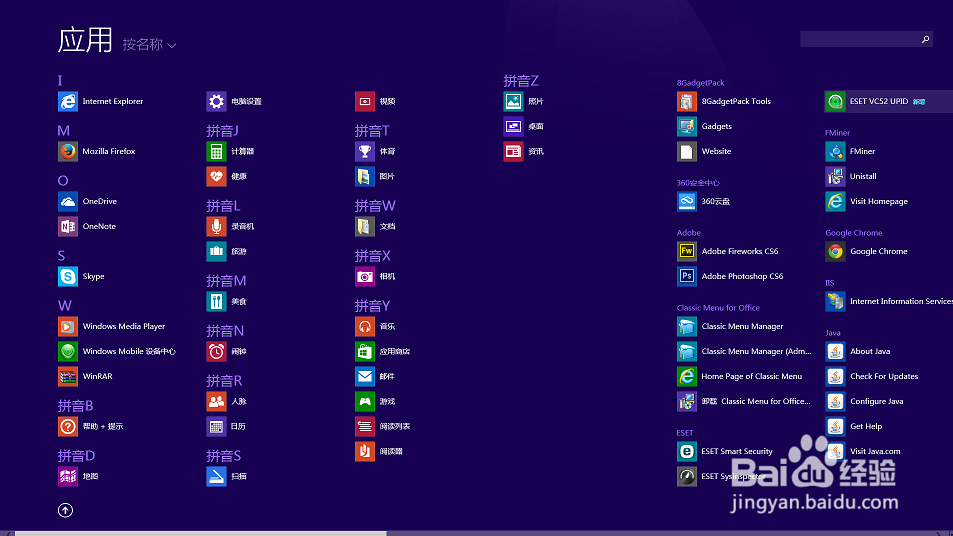Image resolution: width=953 pixels, height=536 pixels.
Task: Launch Adobe Fireworks CS6
Action: click(728, 251)
